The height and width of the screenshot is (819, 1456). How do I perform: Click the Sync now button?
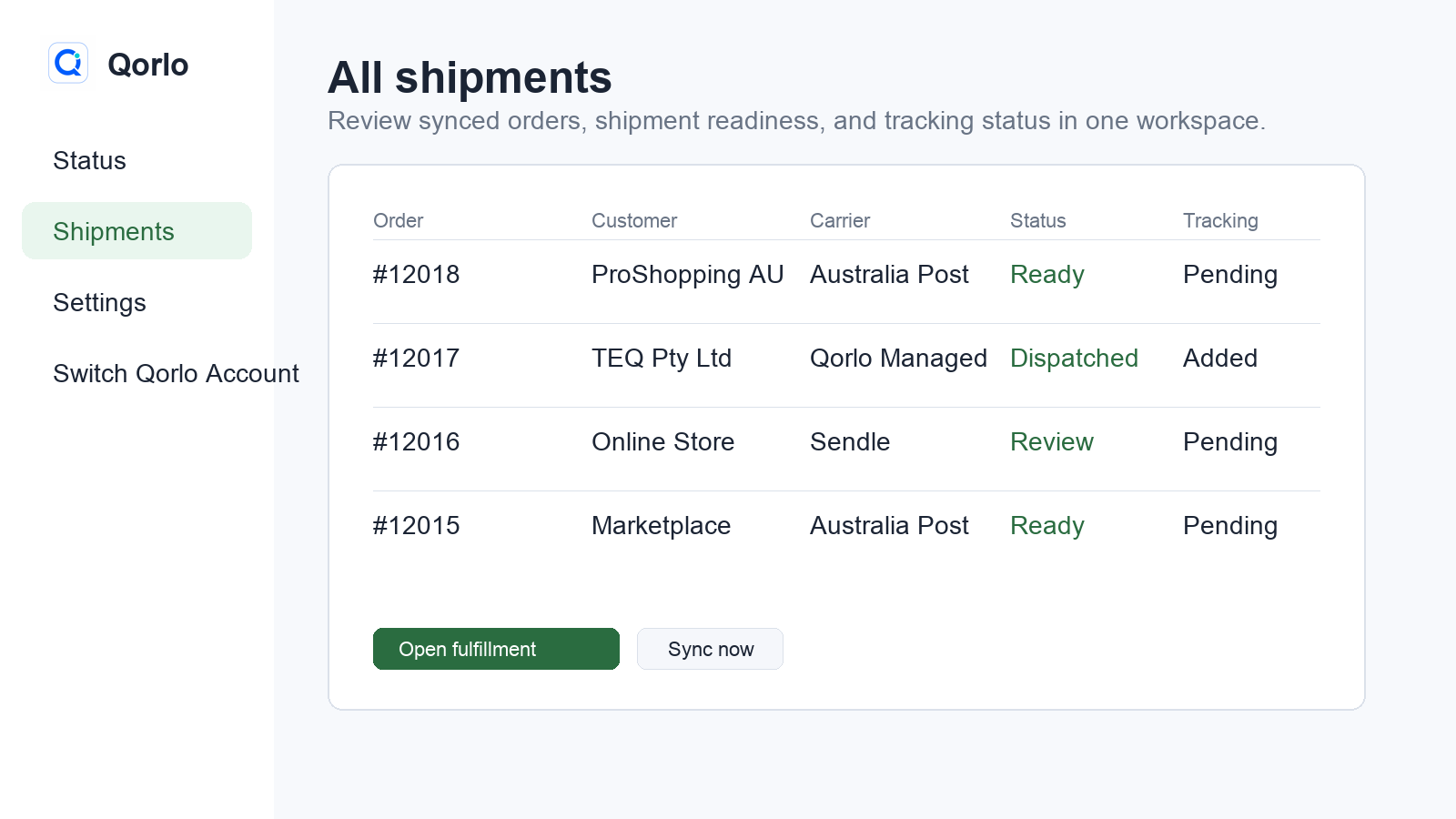(710, 649)
